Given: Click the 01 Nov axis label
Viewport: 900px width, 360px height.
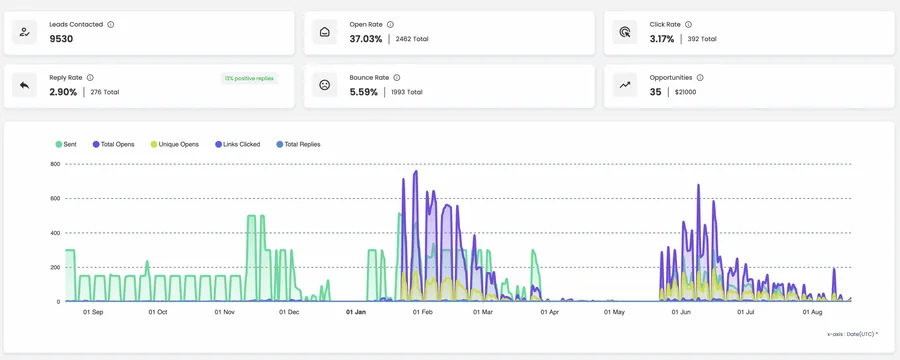Looking at the screenshot, I should 225,312.
